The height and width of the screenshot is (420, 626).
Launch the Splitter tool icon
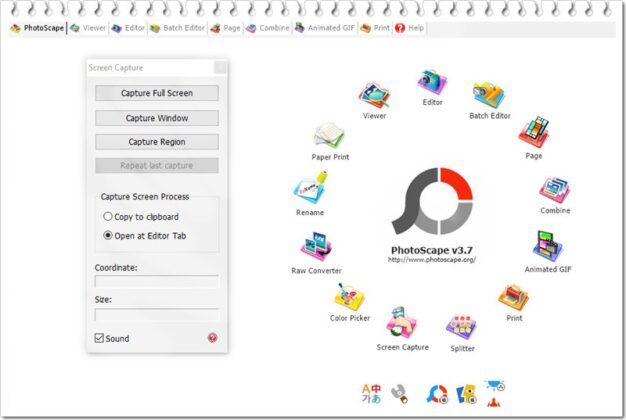click(x=462, y=327)
